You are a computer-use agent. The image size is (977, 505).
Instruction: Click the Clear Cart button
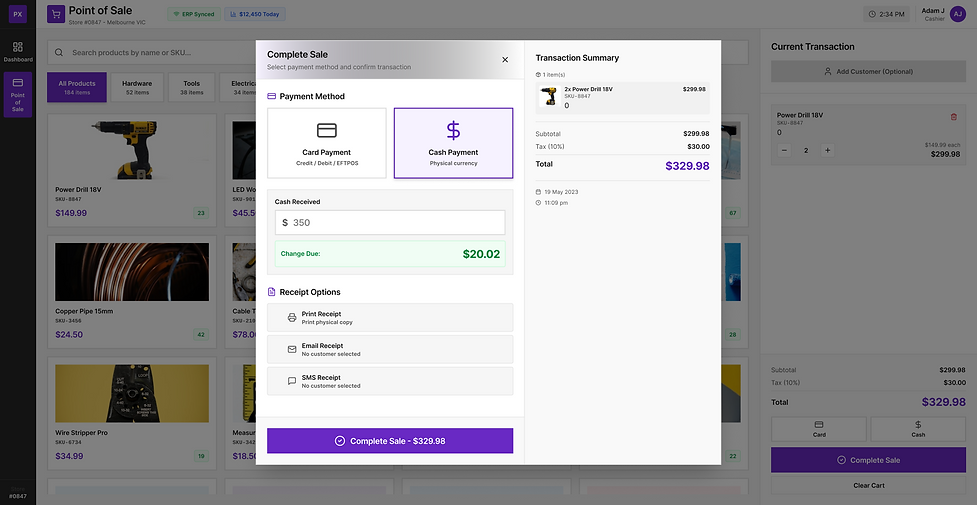[868, 486]
